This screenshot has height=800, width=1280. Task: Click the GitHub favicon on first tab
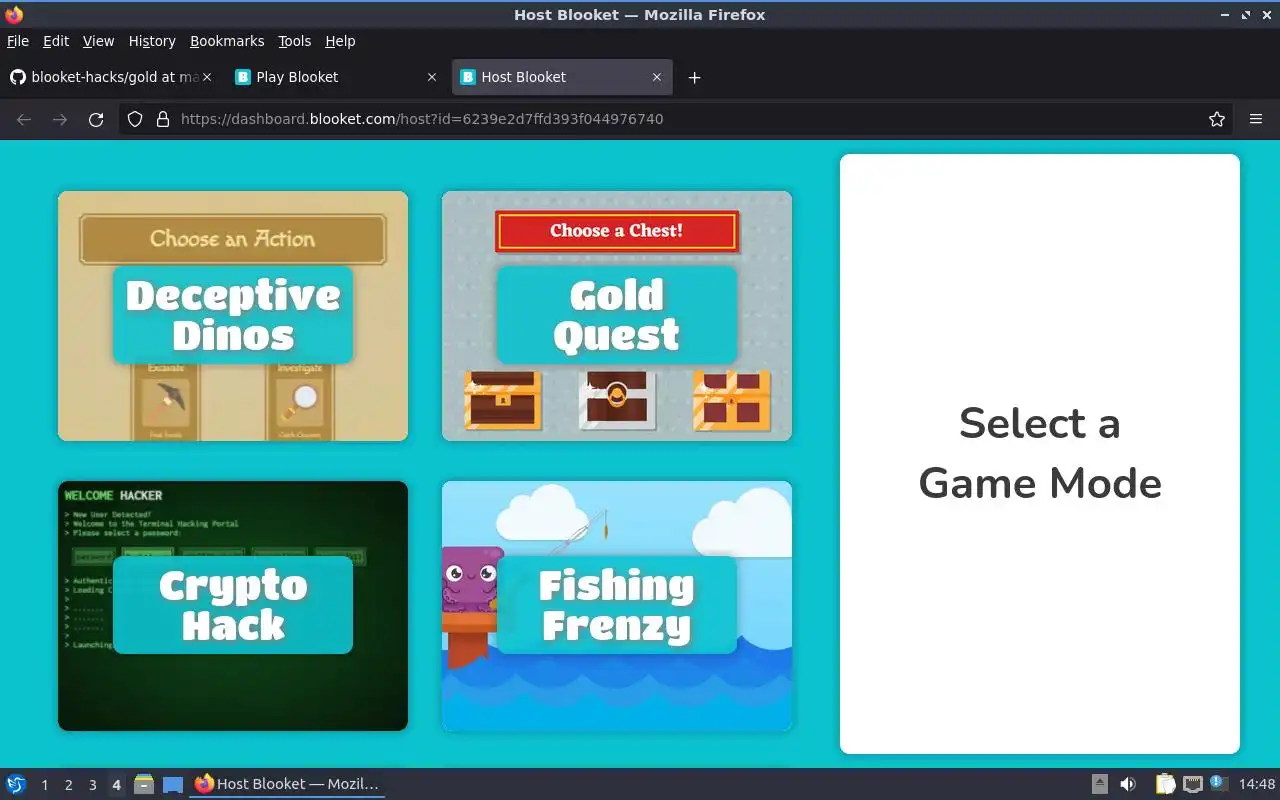click(16, 77)
